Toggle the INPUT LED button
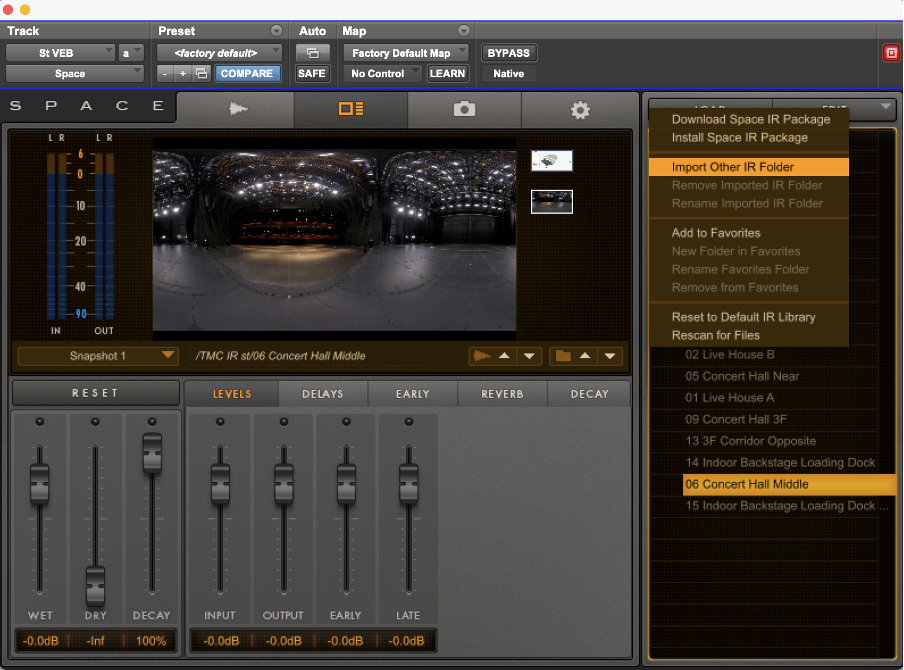This screenshot has height=670, width=904. 220,422
